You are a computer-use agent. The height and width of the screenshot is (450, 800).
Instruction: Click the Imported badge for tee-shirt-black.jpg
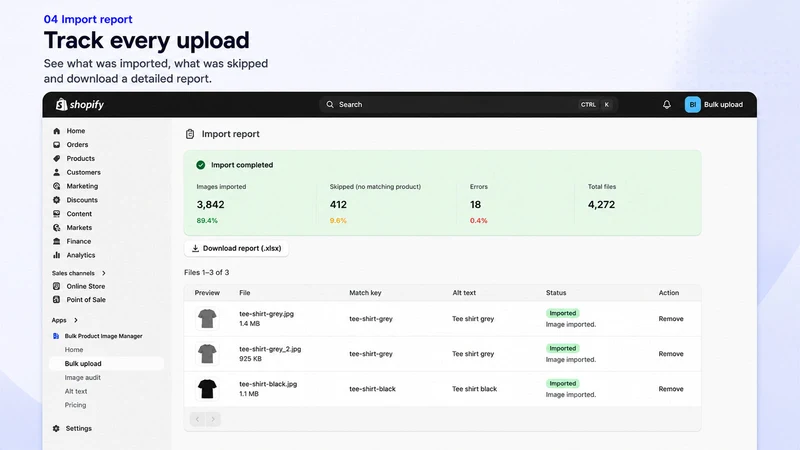coord(563,384)
